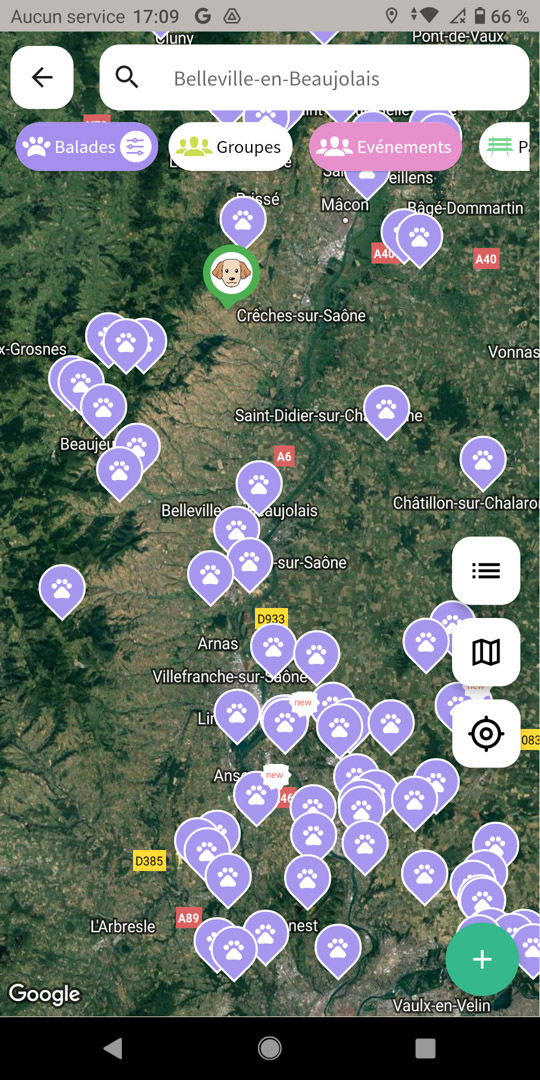Tap the back arrow button
This screenshot has width=540, height=1080.
click(42, 77)
